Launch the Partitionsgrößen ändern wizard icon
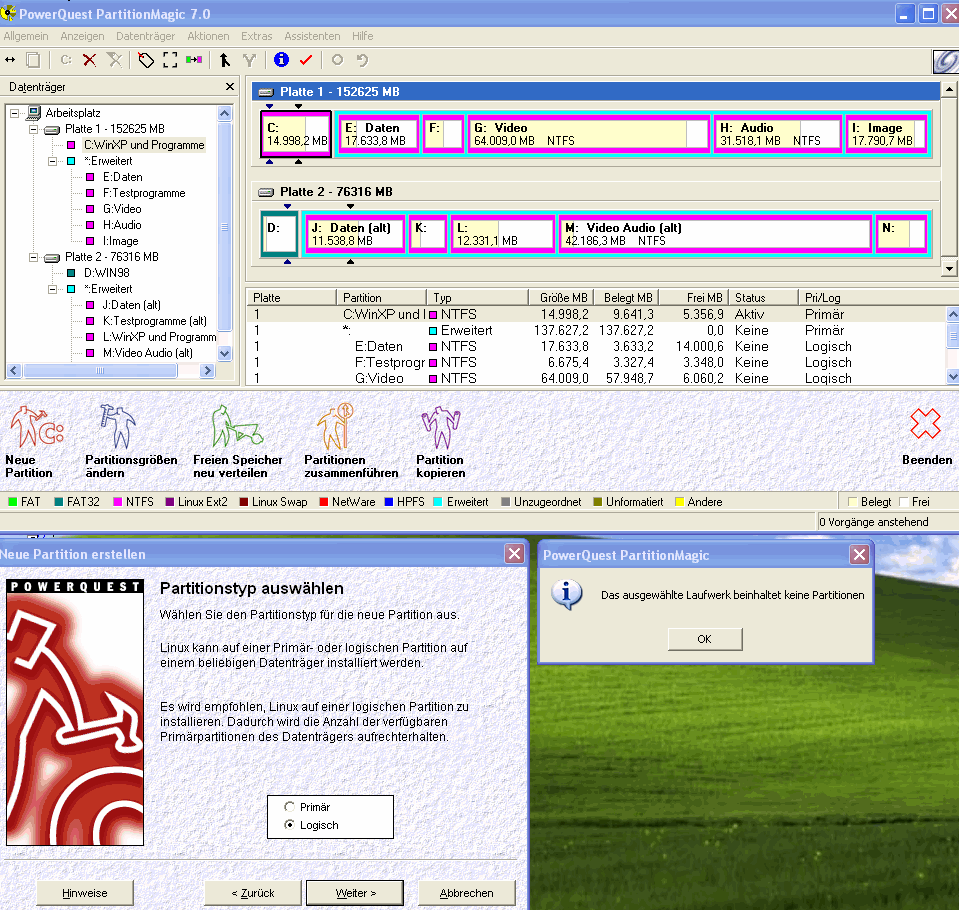959x910 pixels. pyautogui.click(x=119, y=426)
